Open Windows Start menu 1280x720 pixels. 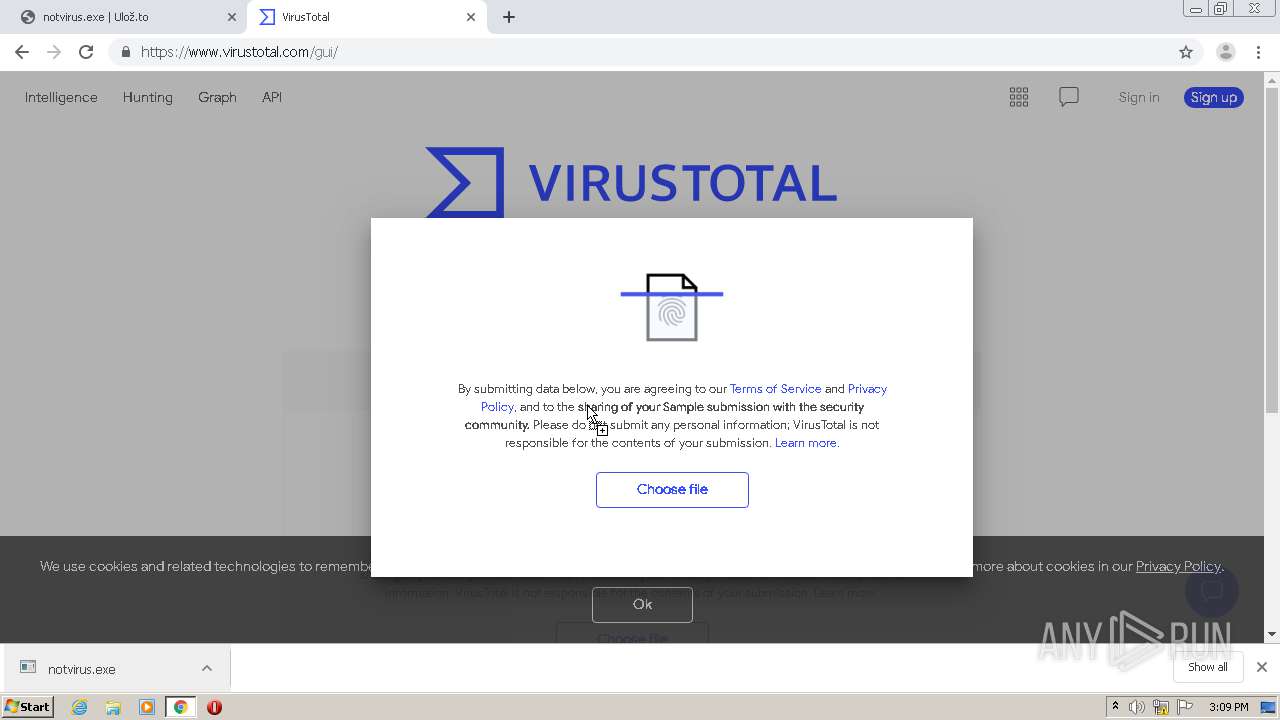pos(27,707)
